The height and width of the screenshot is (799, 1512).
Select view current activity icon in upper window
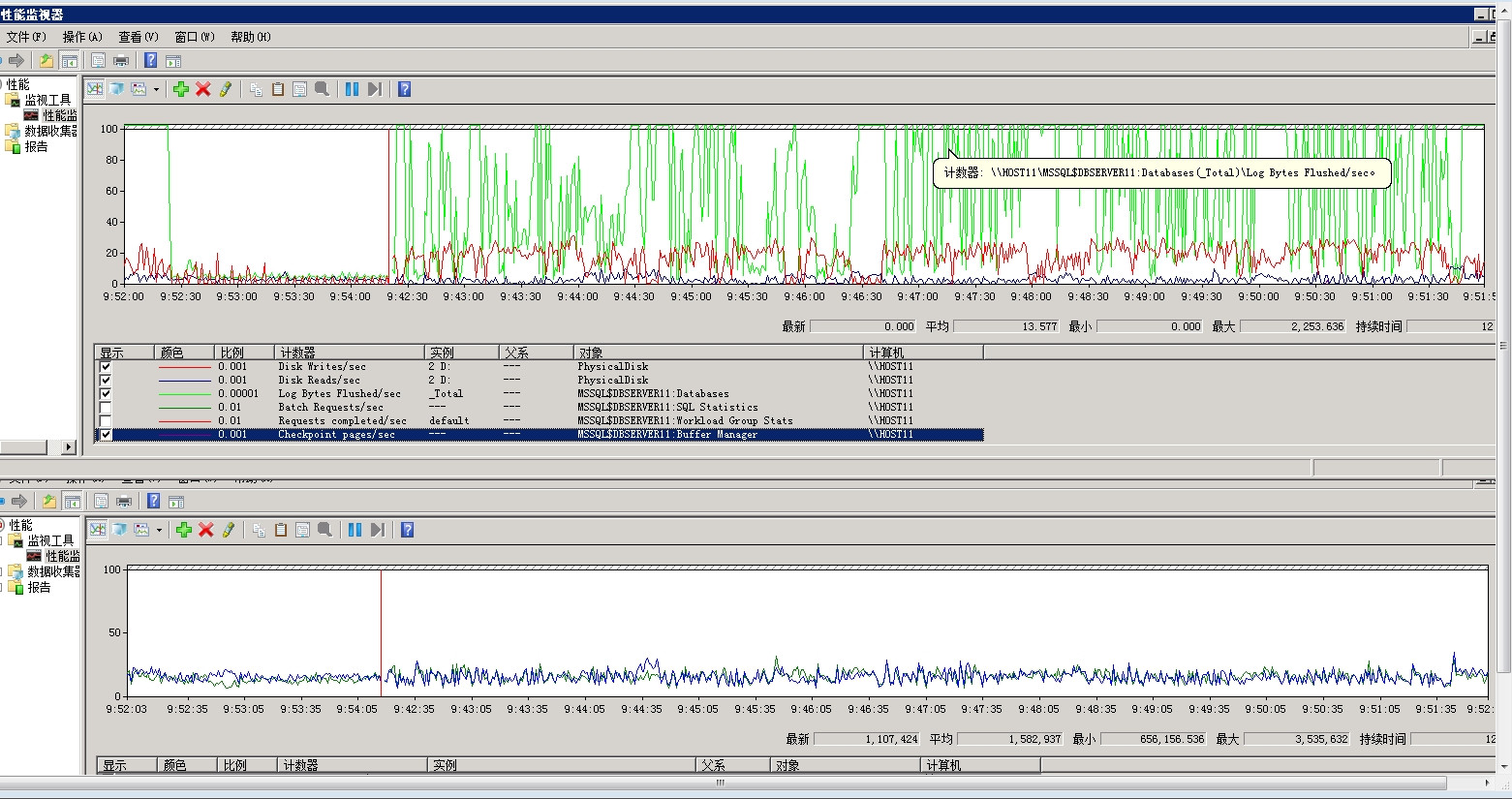click(x=95, y=89)
